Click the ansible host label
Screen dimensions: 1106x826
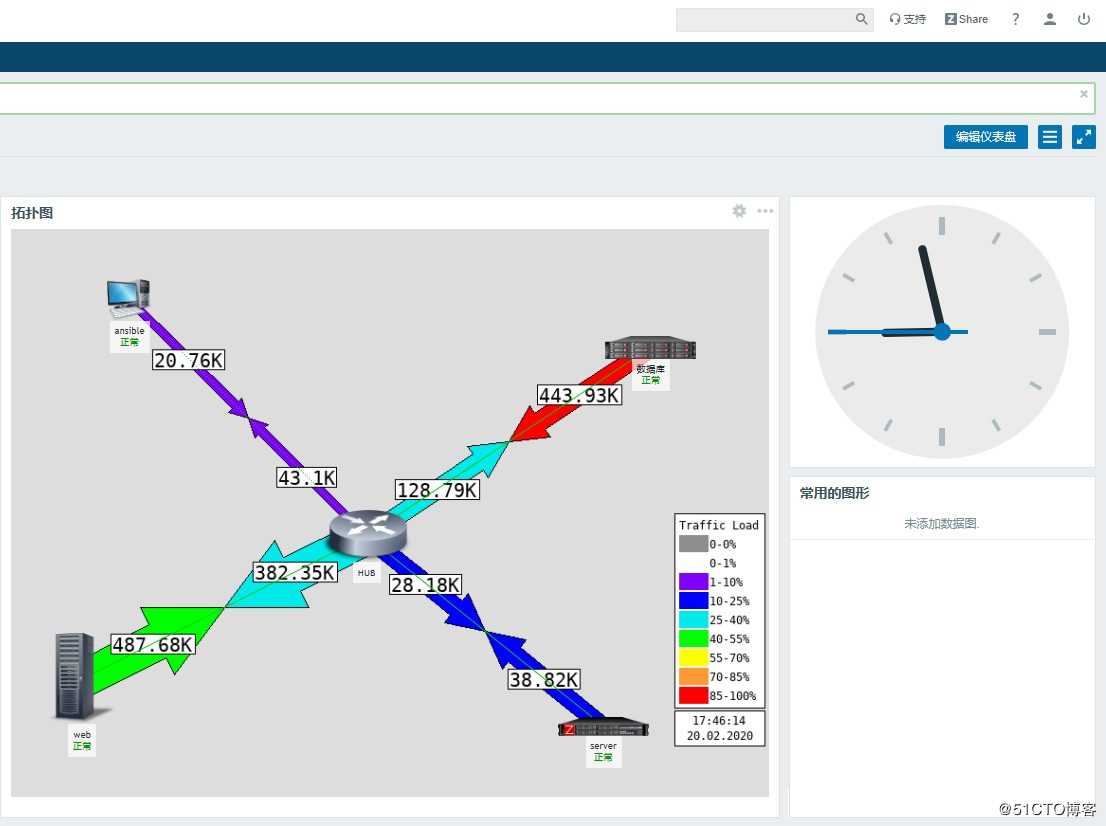pos(129,330)
